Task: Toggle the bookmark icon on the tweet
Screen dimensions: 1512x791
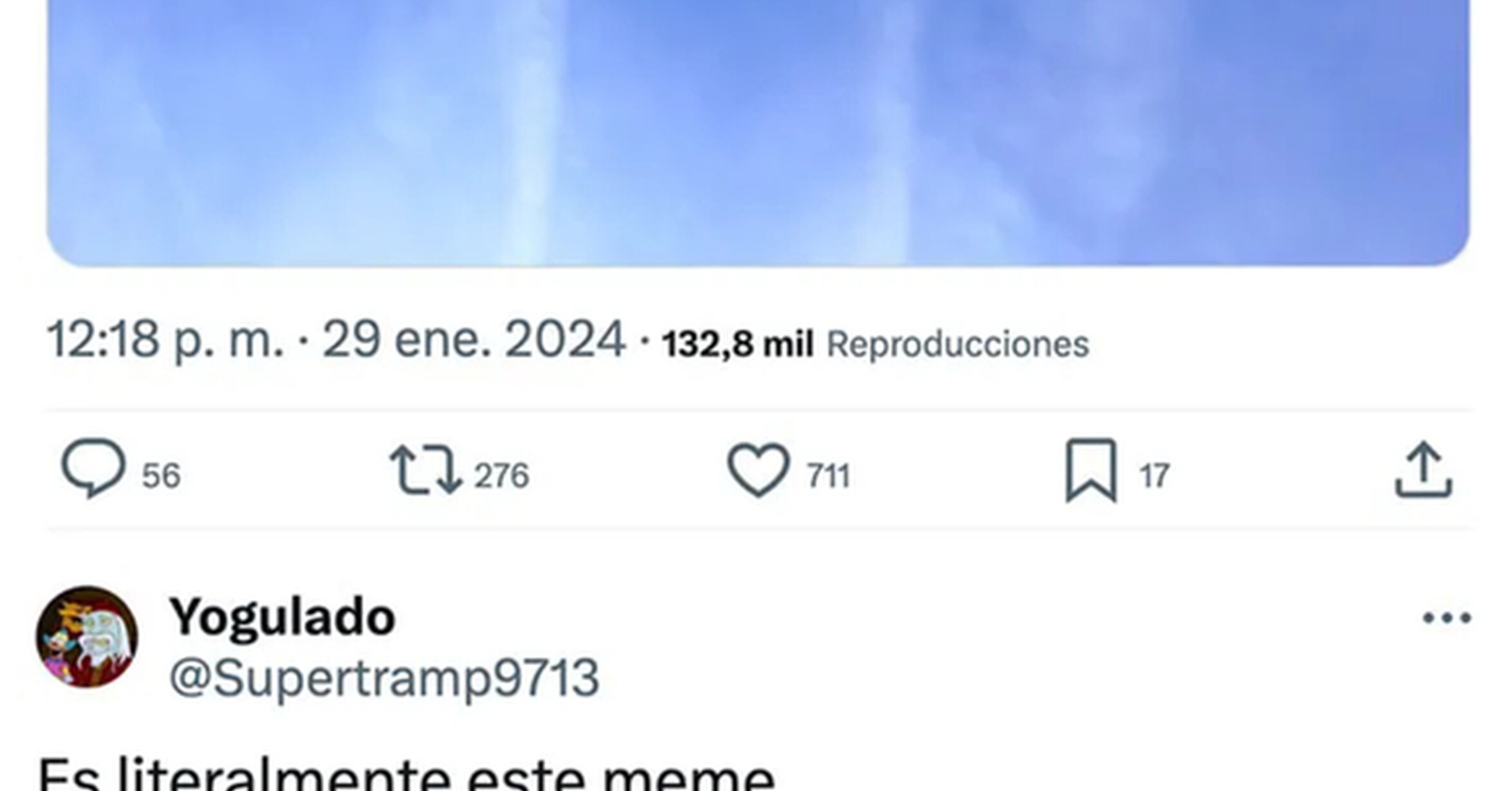Action: pos(1091,471)
